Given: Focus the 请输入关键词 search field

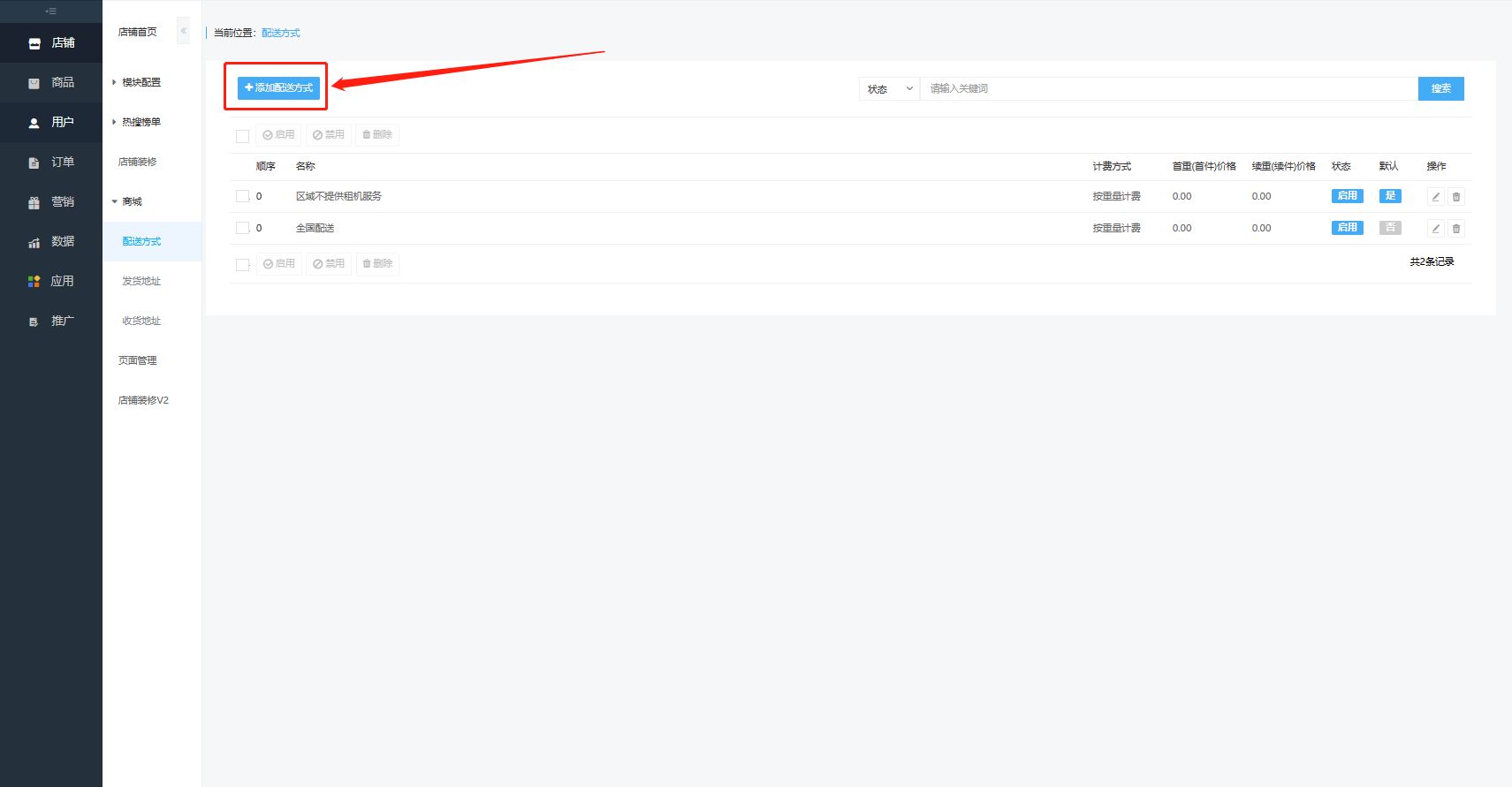Looking at the screenshot, I should point(1169,88).
